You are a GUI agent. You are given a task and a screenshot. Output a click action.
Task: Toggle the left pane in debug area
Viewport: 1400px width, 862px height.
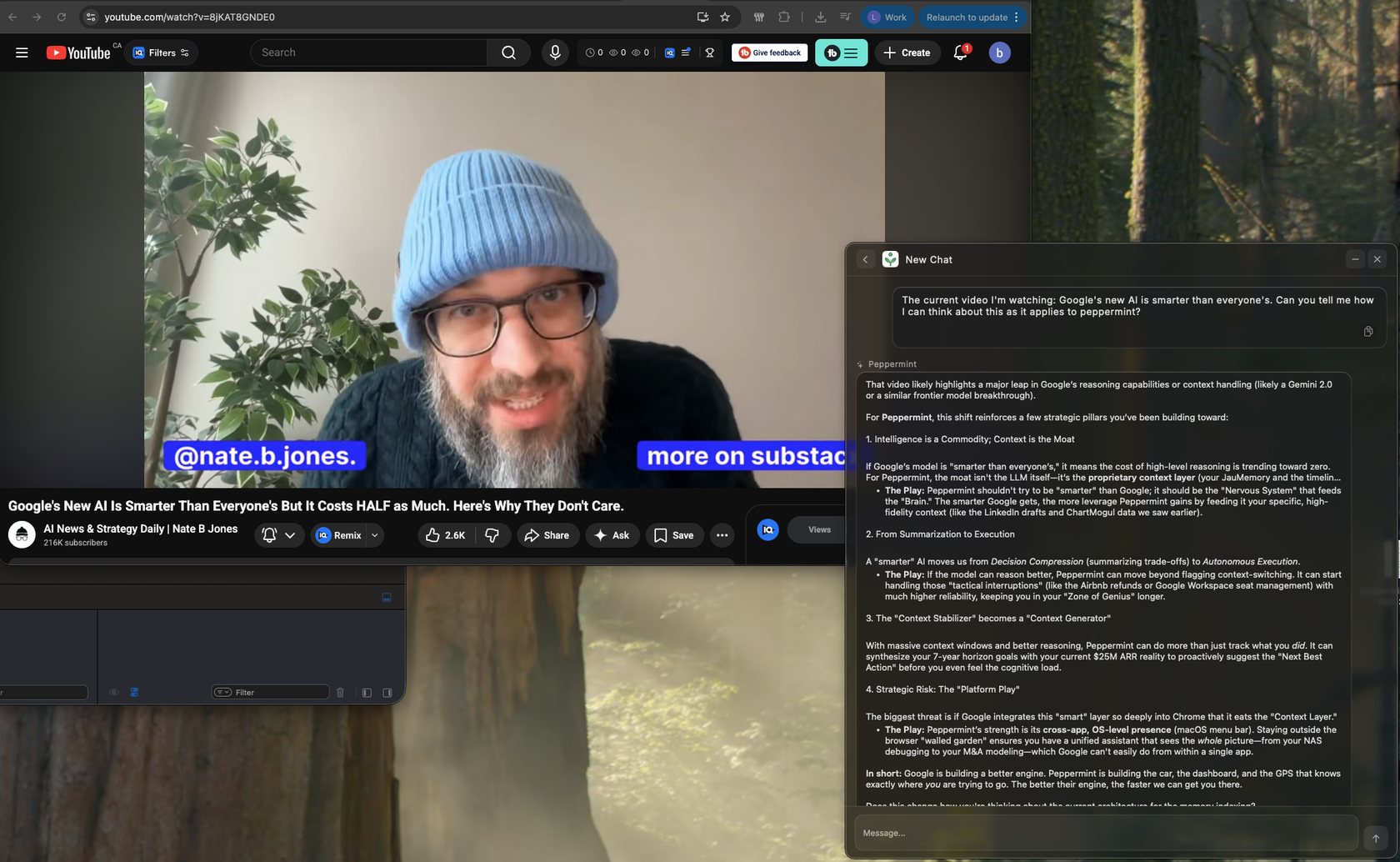pos(367,693)
